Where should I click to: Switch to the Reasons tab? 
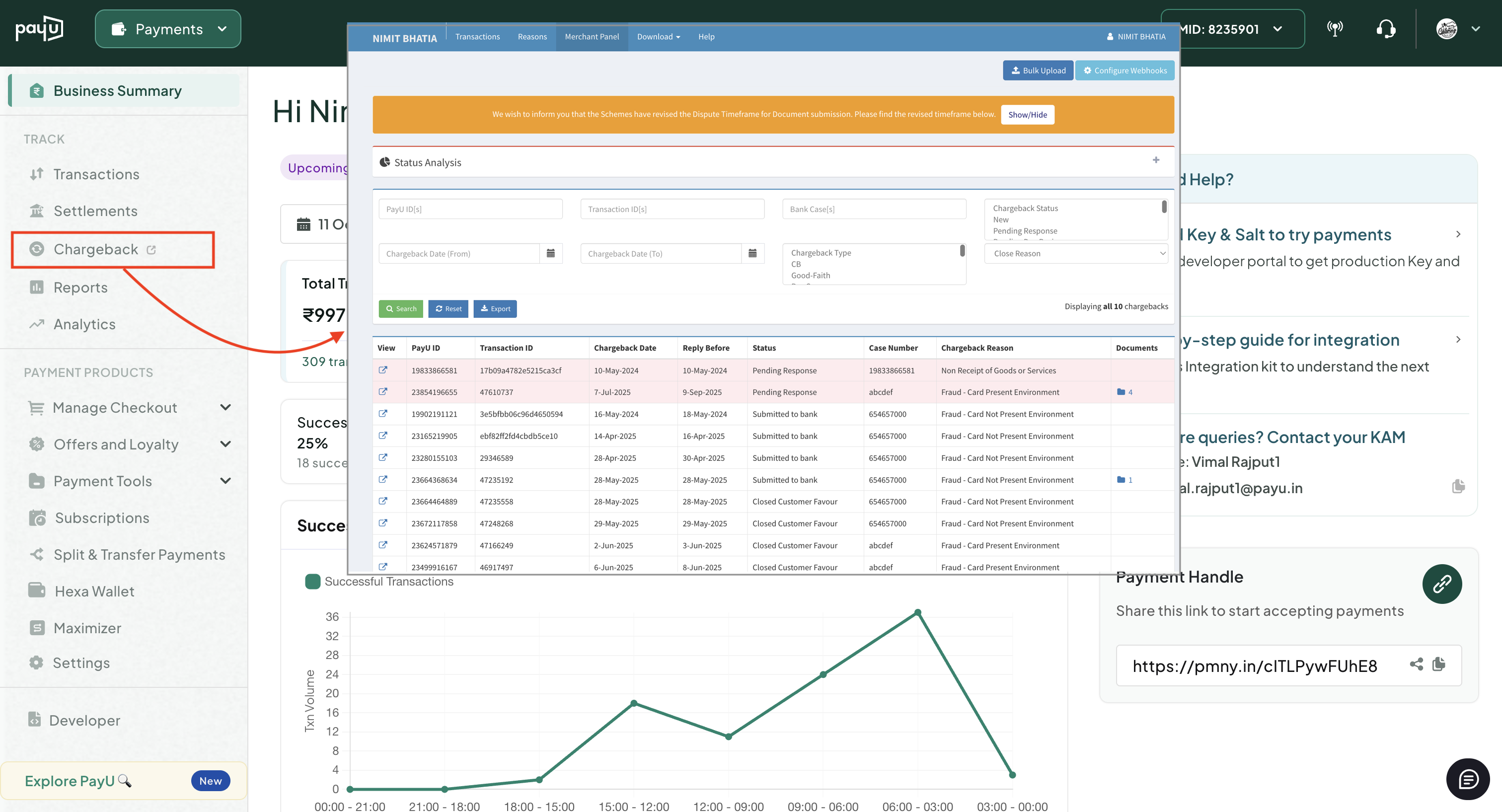click(532, 37)
